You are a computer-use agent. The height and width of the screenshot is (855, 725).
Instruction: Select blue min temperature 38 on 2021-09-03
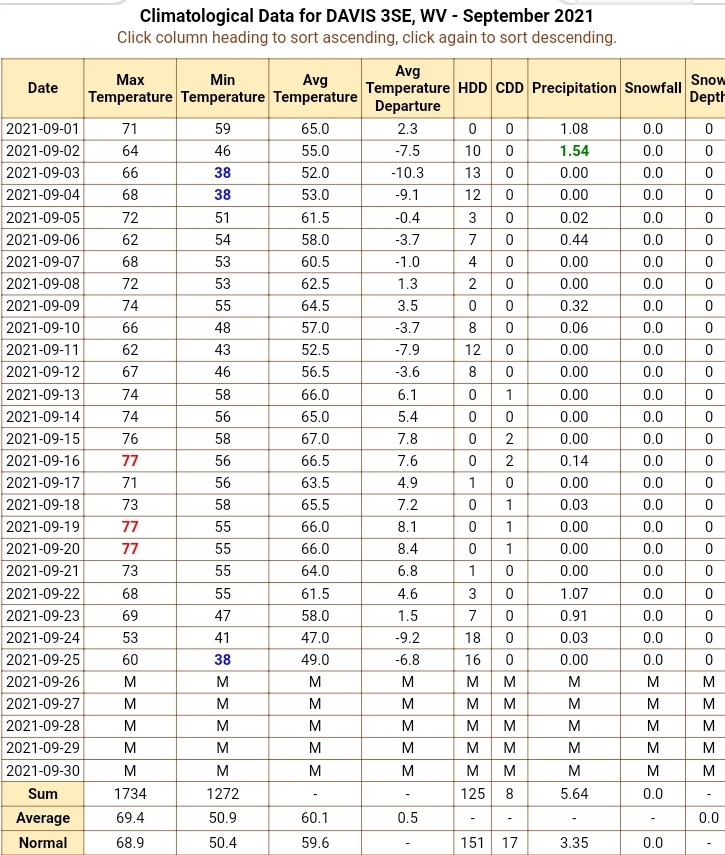(x=222, y=173)
